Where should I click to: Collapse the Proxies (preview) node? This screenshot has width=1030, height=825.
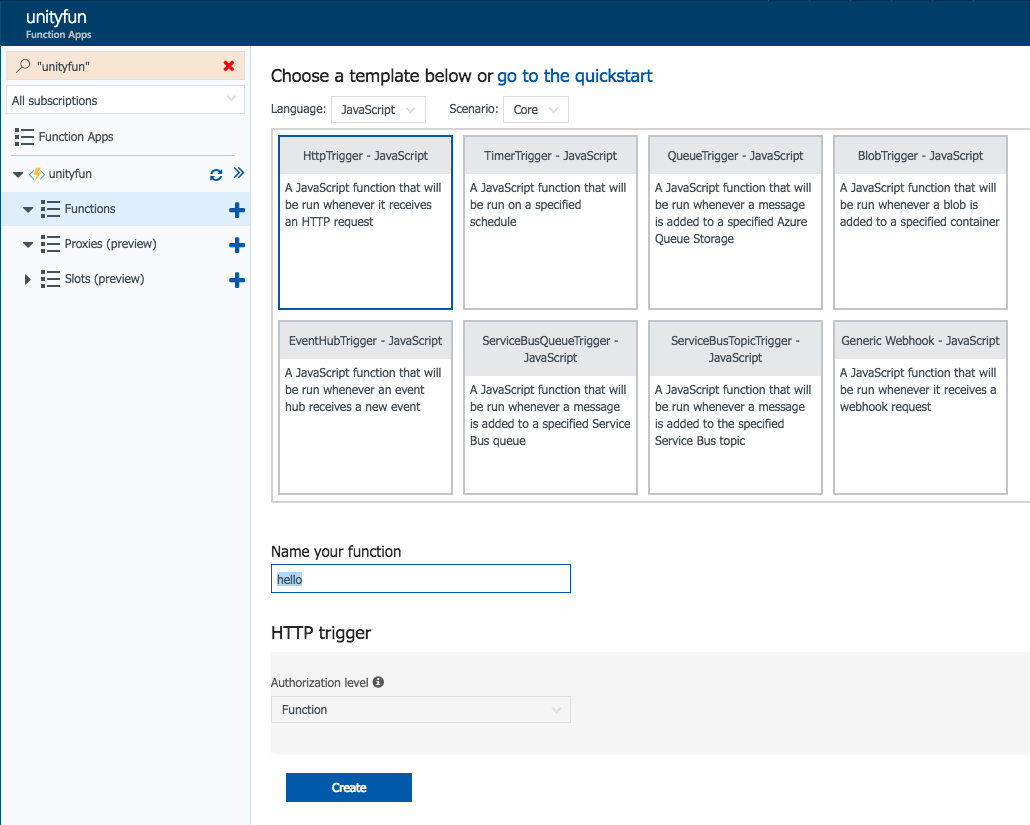point(28,244)
